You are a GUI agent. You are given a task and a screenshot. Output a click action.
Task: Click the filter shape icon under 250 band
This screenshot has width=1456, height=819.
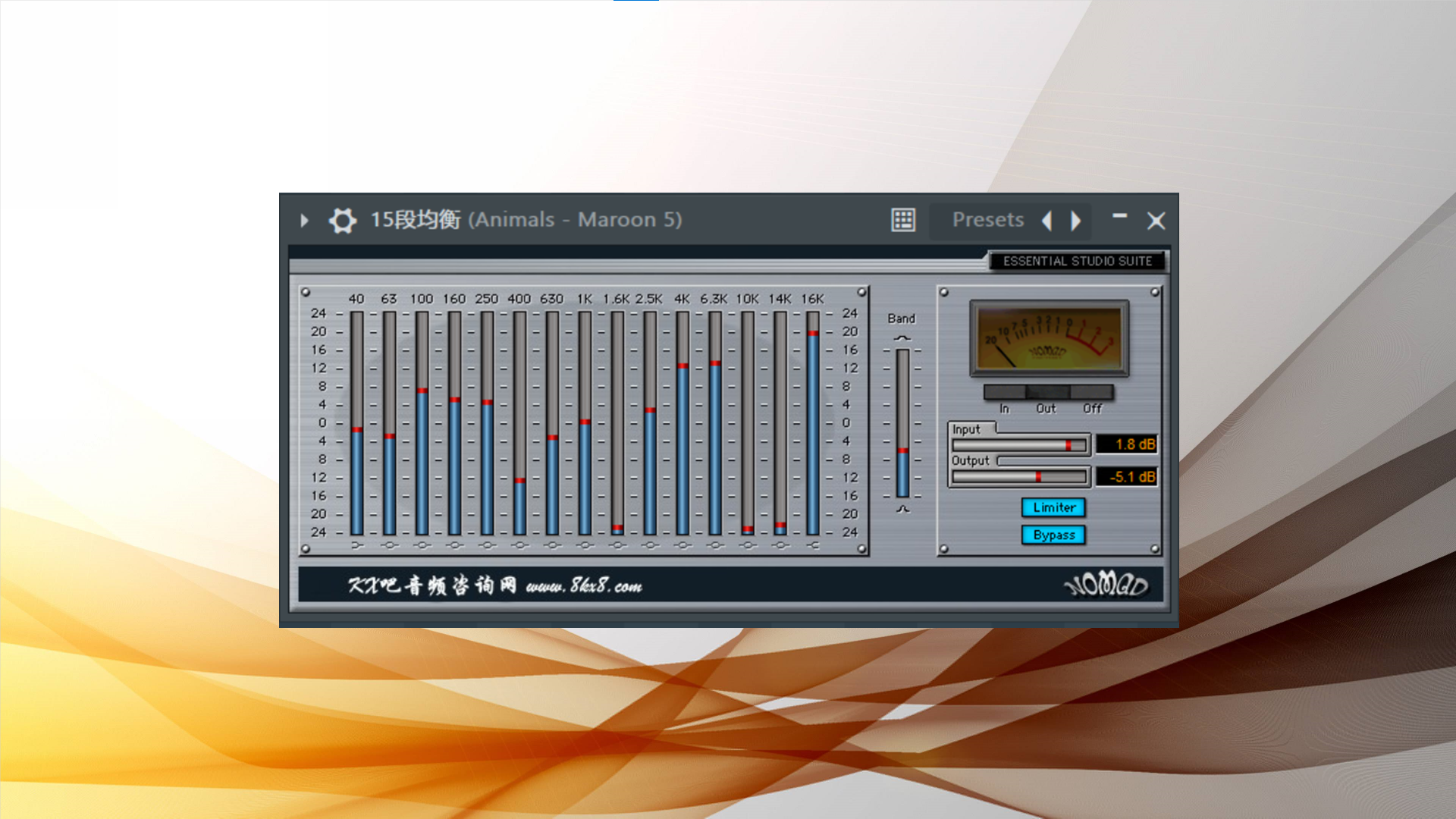pyautogui.click(x=488, y=544)
